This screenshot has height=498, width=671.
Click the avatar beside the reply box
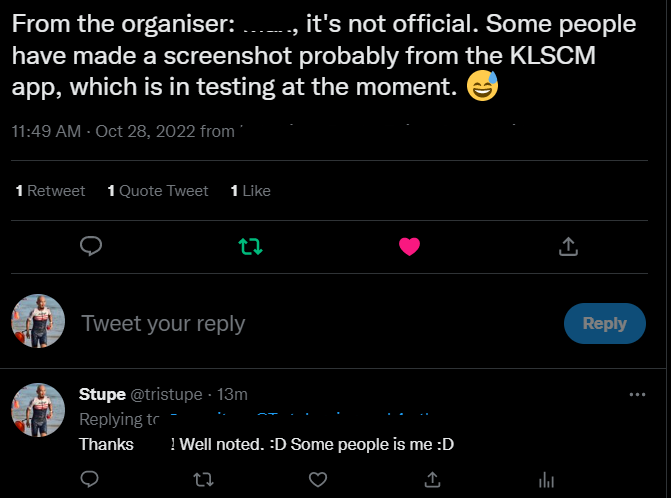(38, 321)
